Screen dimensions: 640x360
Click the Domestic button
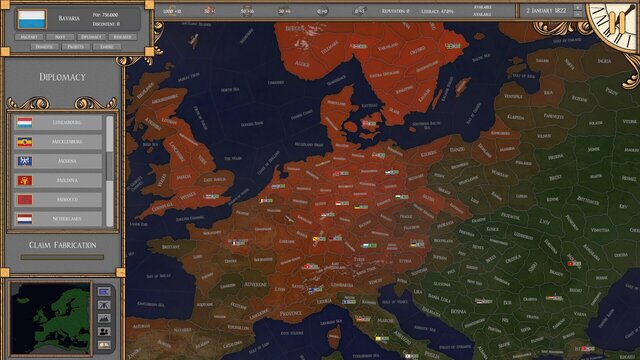click(x=44, y=47)
